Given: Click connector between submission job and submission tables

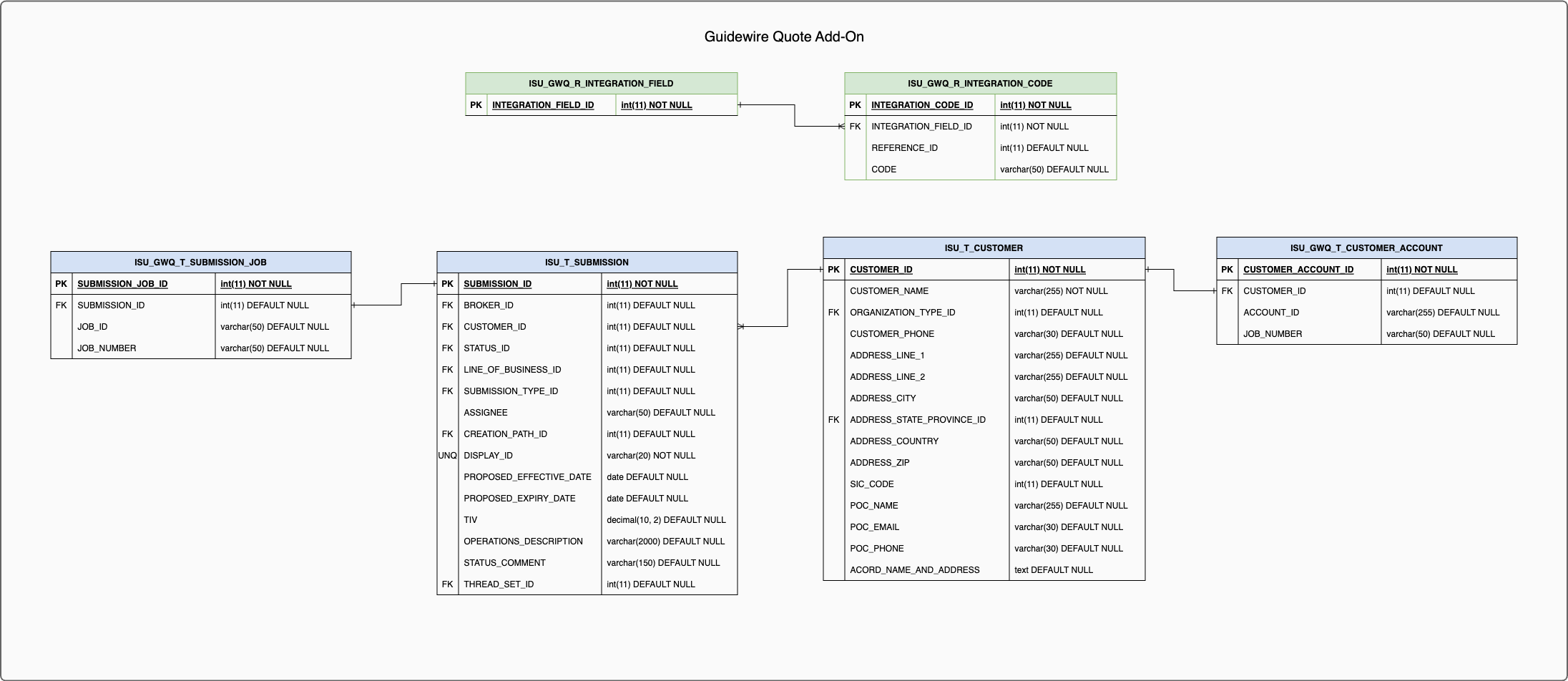Looking at the screenshot, I should pos(401,295).
